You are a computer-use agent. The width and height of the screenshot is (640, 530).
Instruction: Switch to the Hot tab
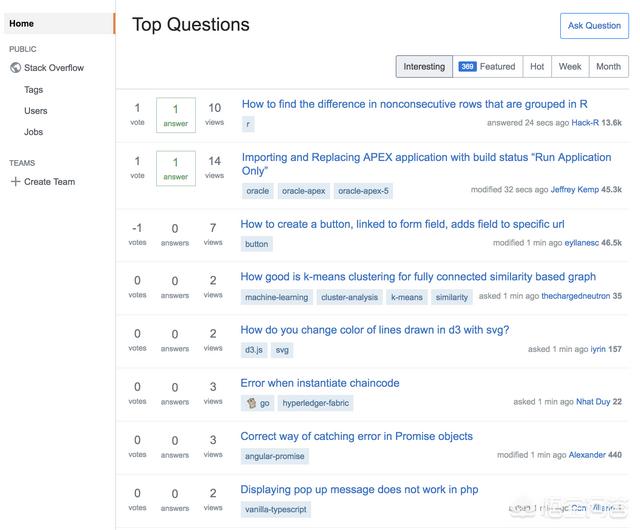(x=537, y=67)
